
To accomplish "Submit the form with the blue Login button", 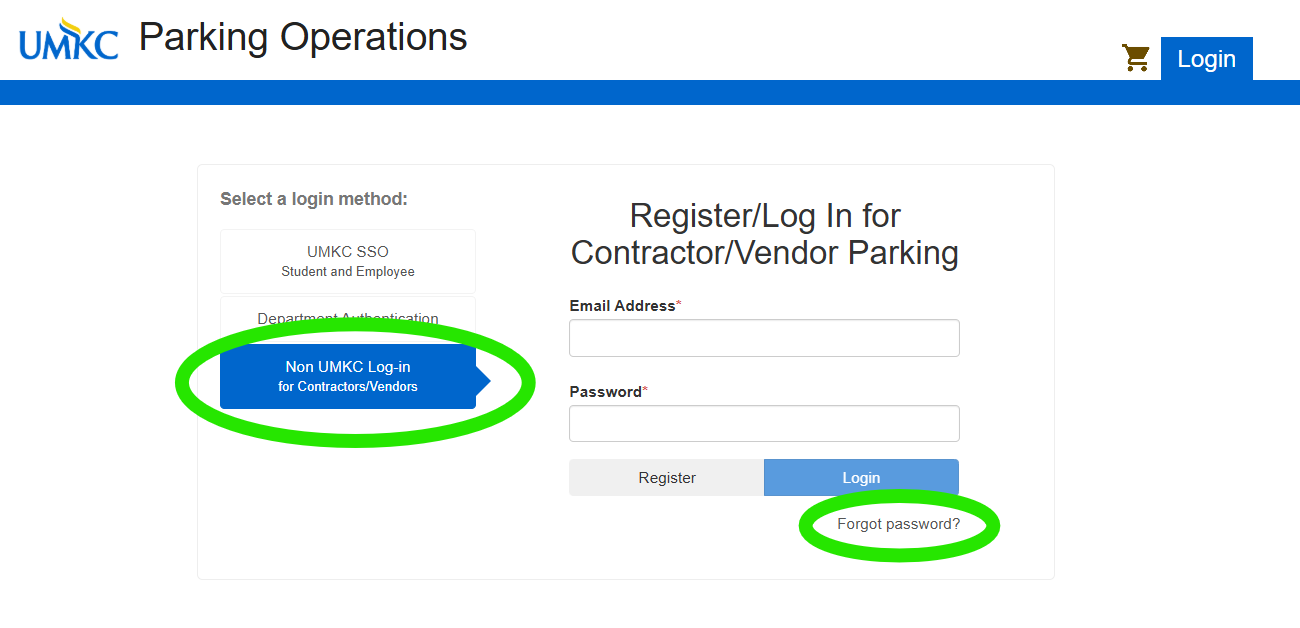I will 861,478.
